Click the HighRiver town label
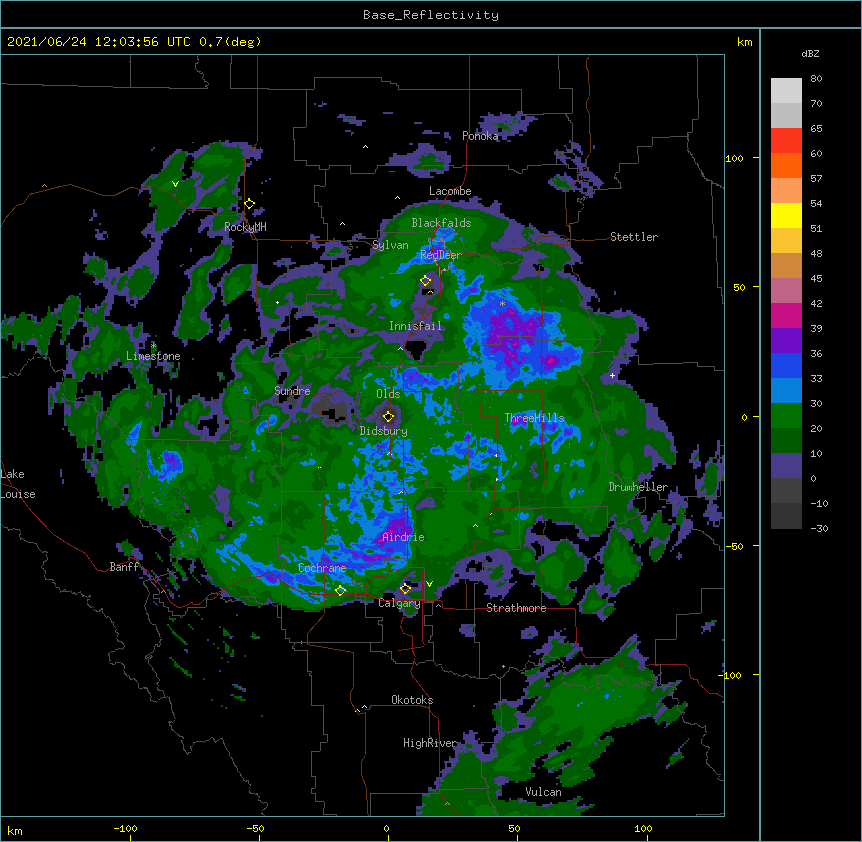Screen dimensions: 862x842 [x=430, y=743]
